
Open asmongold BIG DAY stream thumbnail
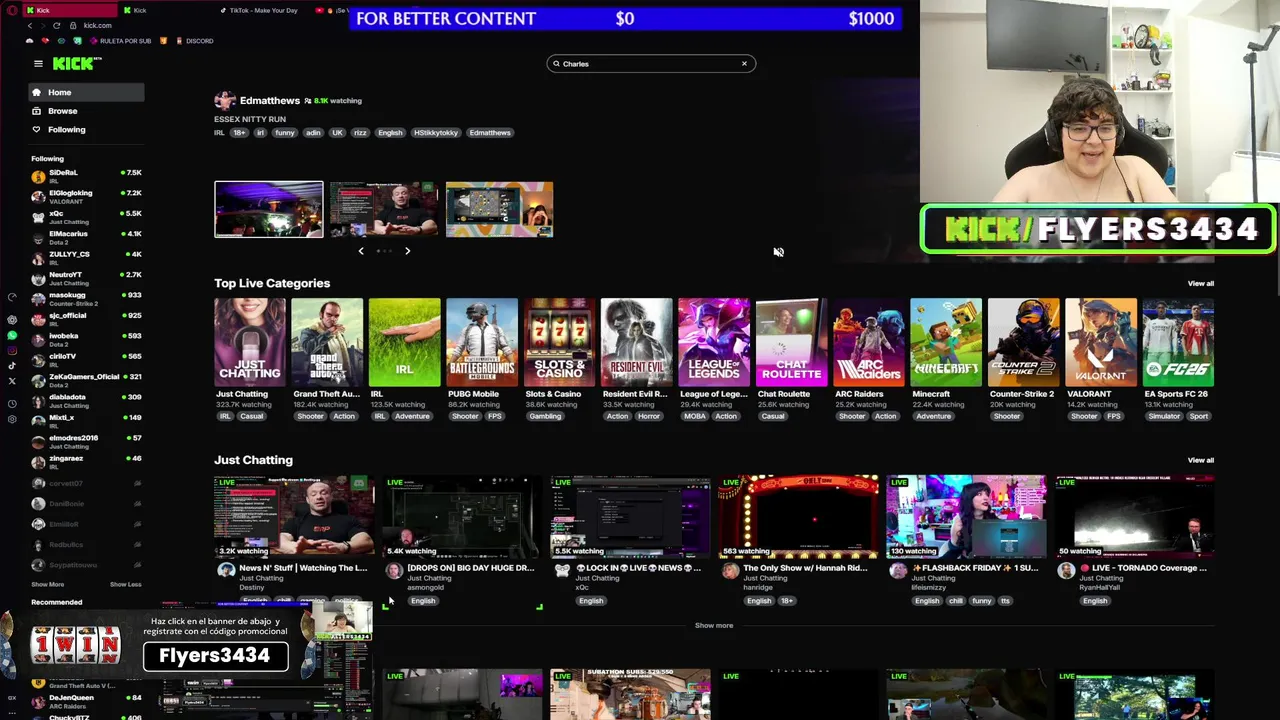pyautogui.click(x=462, y=516)
